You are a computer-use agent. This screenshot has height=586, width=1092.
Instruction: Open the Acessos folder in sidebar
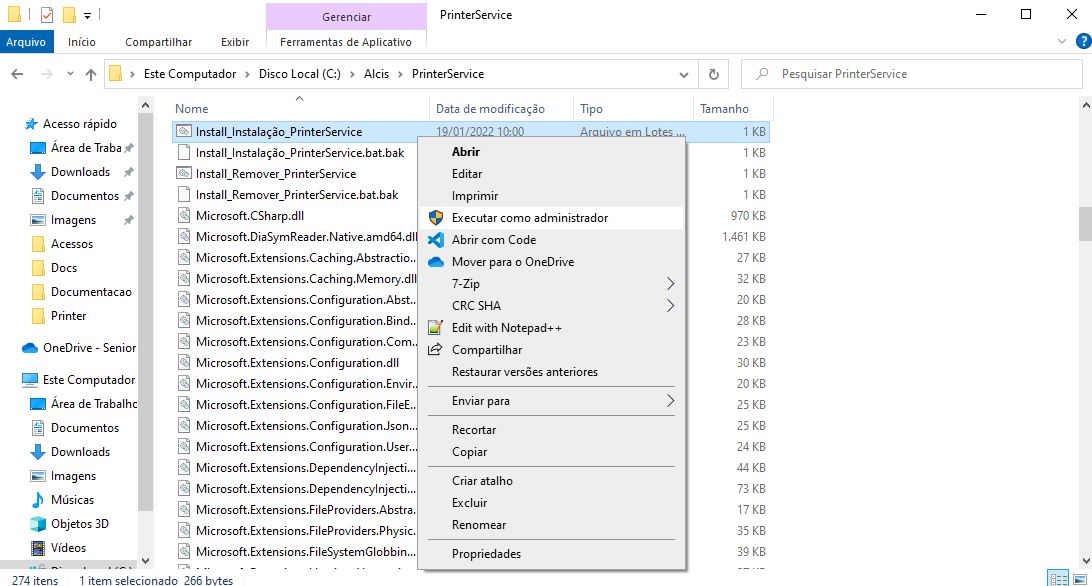[x=72, y=244]
